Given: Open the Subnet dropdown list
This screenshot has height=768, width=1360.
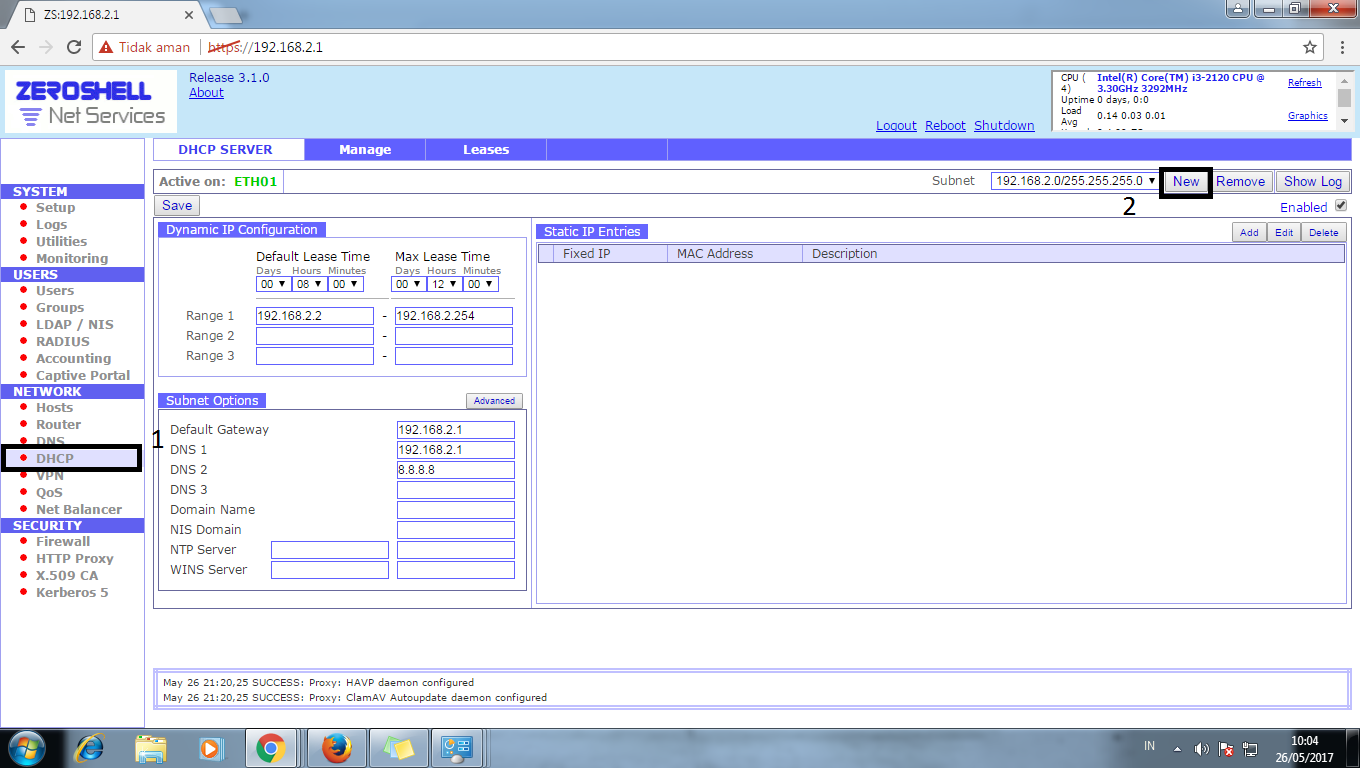Looking at the screenshot, I should [1151, 181].
